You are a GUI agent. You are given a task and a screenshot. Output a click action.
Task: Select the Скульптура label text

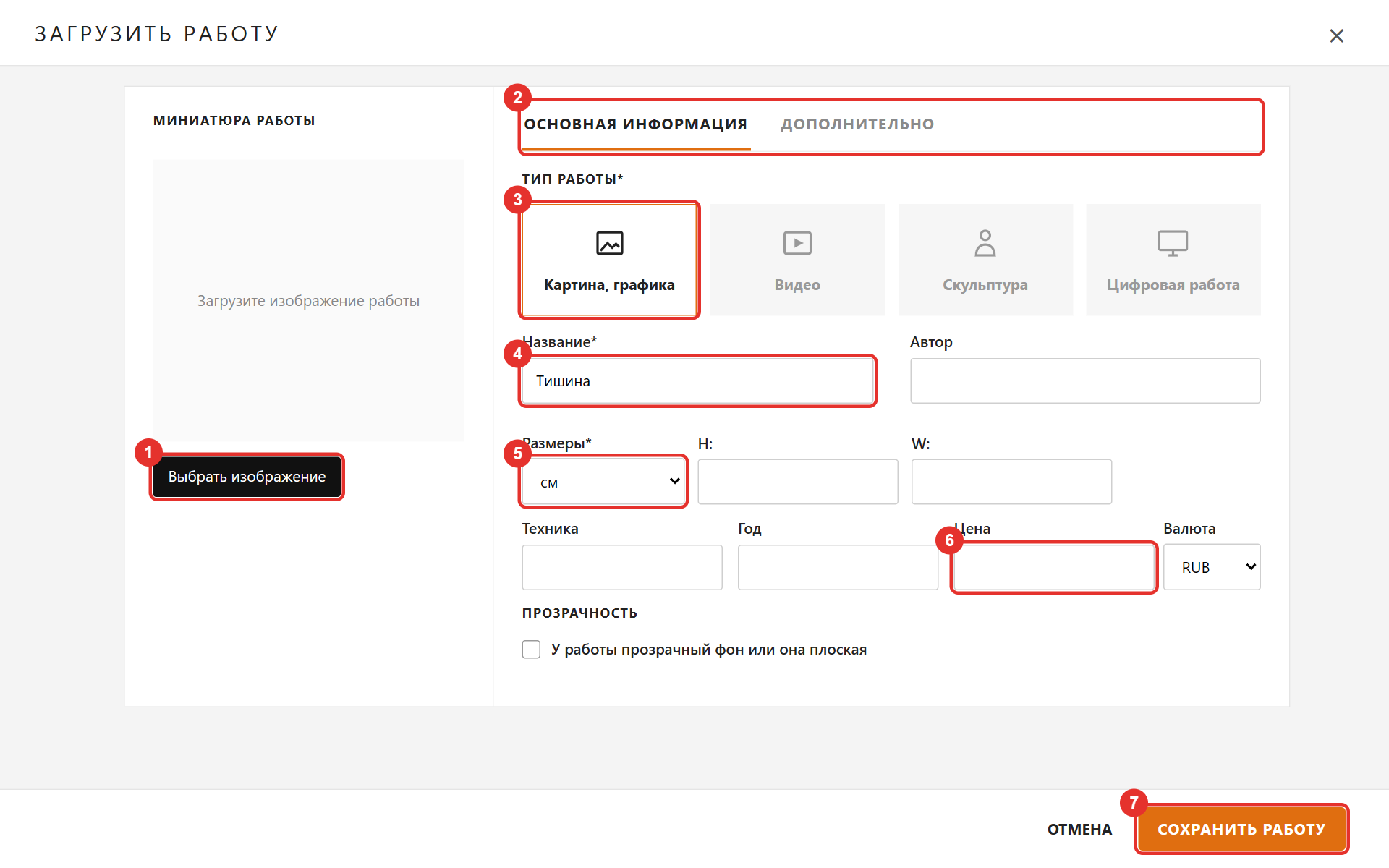985,285
